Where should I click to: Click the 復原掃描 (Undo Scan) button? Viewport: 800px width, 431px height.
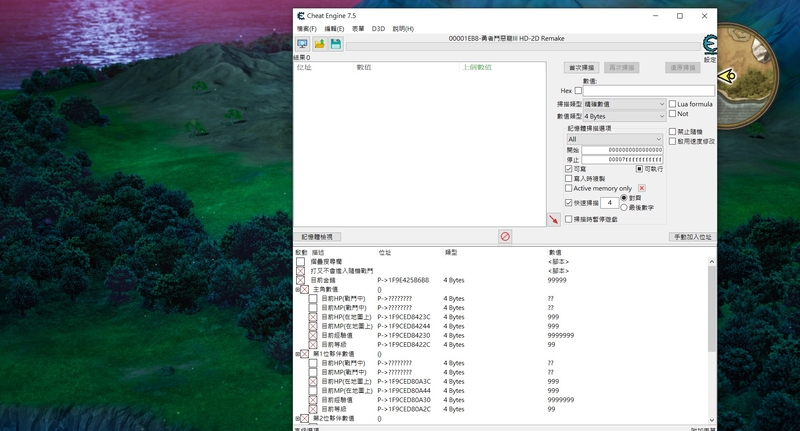point(683,68)
